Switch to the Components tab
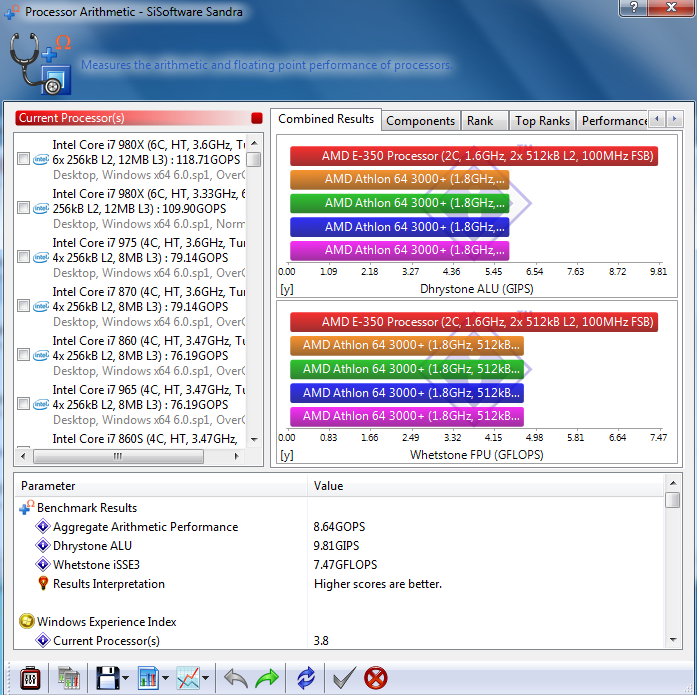 click(x=421, y=121)
